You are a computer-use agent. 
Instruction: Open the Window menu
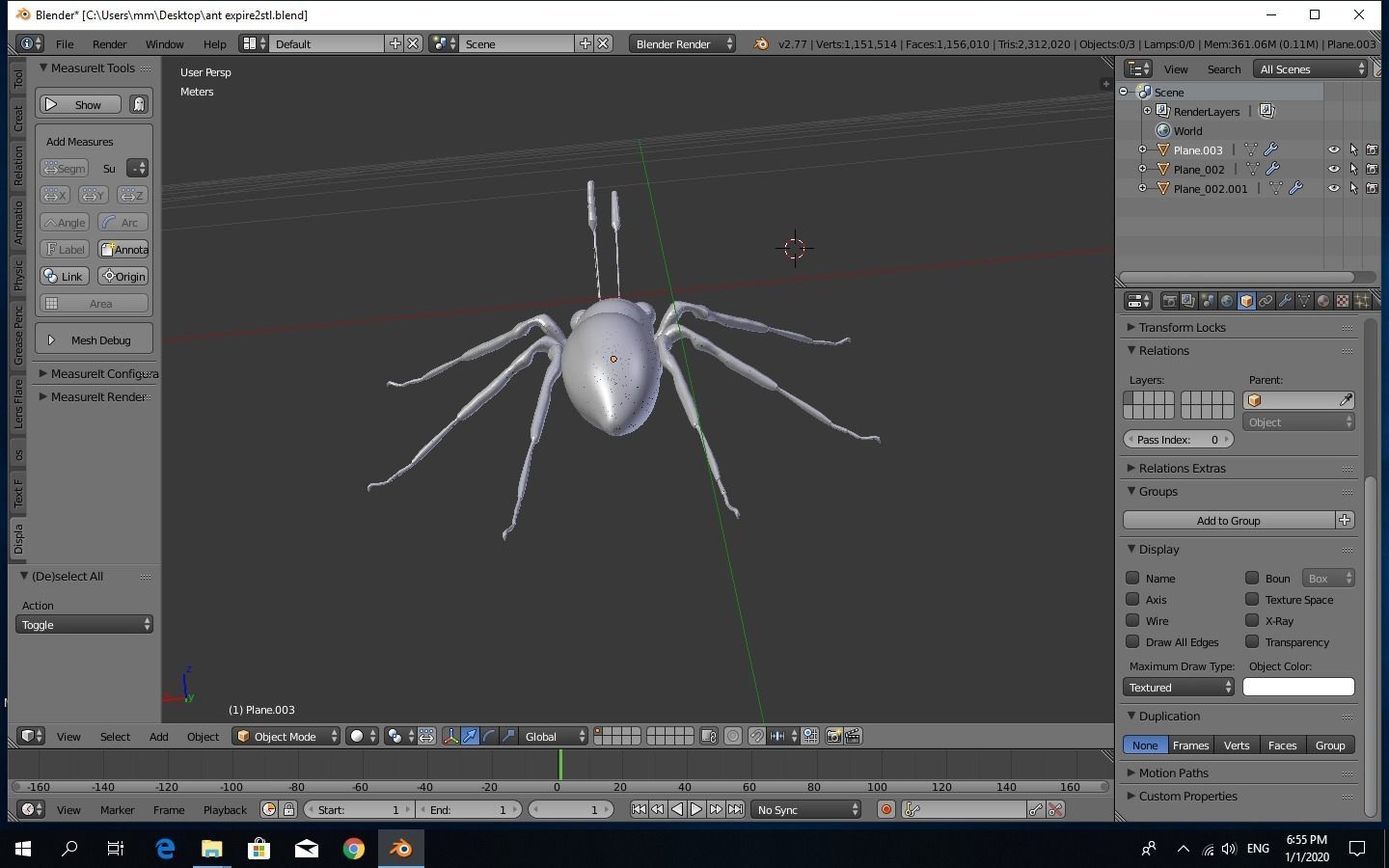click(164, 43)
